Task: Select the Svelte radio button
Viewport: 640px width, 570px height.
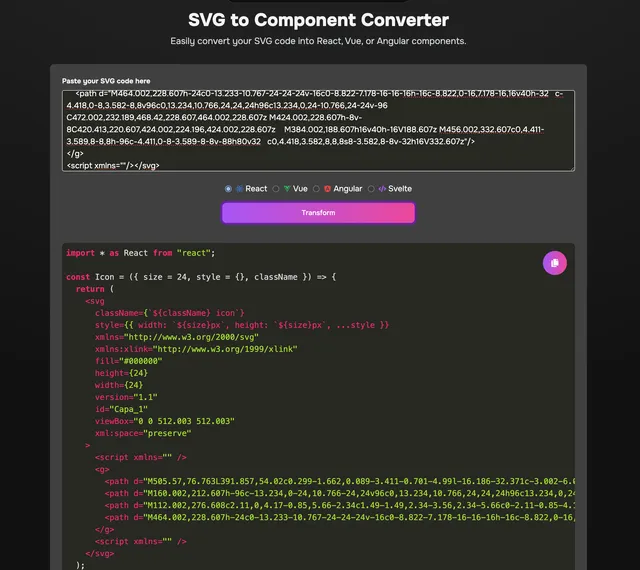Action: pos(371,189)
